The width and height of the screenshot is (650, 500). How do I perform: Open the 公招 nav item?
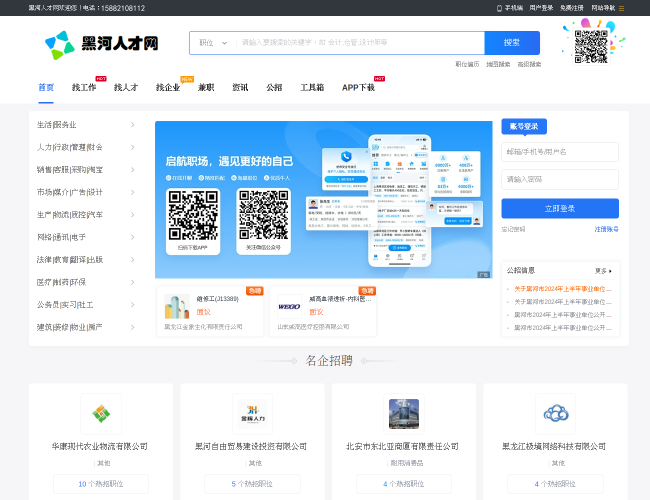click(x=274, y=87)
